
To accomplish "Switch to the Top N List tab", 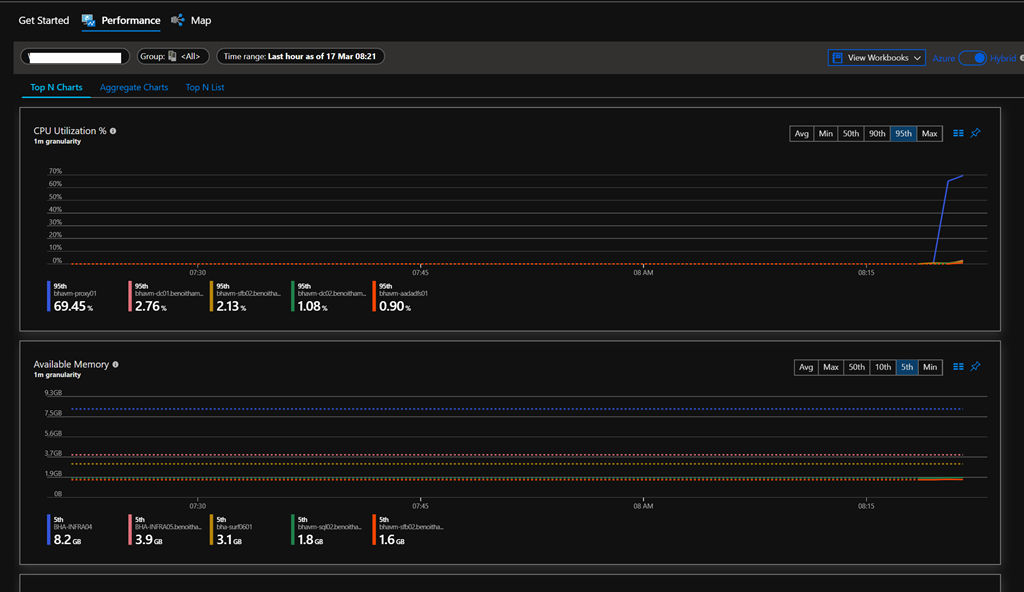I will pyautogui.click(x=205, y=88).
